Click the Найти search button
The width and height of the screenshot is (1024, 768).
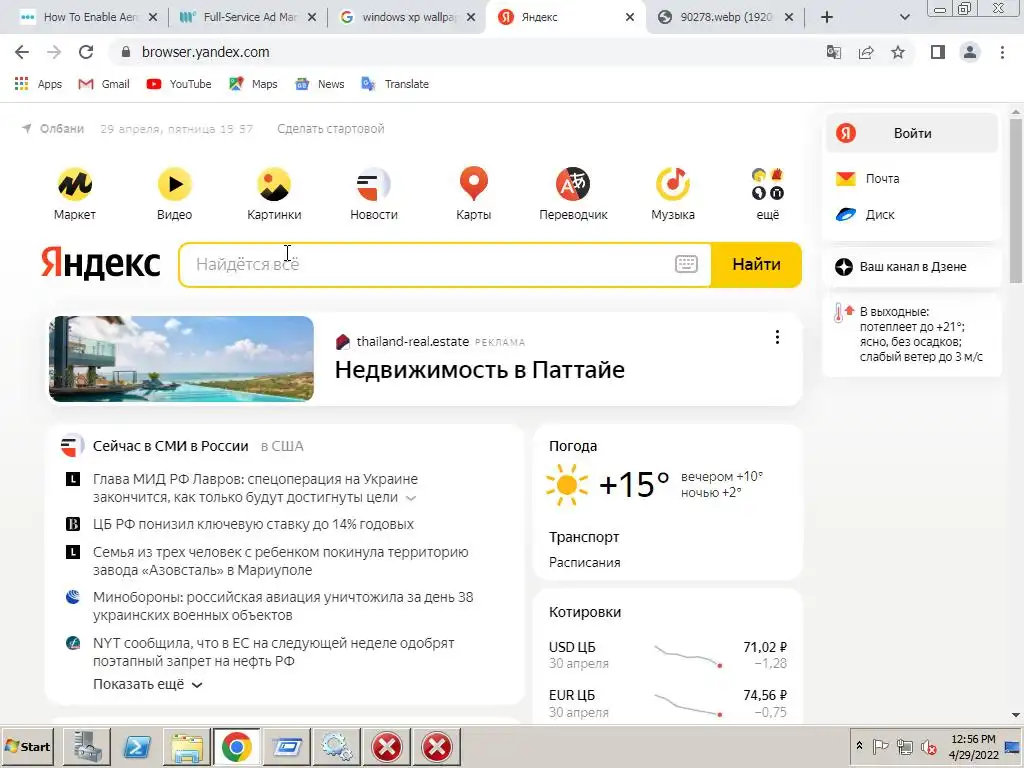[x=756, y=264]
